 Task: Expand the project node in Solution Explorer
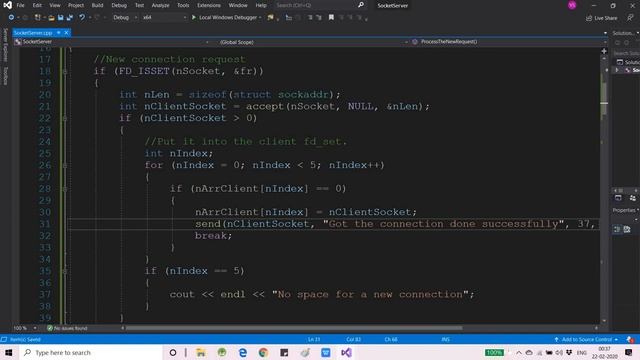pyautogui.click(x=617, y=70)
